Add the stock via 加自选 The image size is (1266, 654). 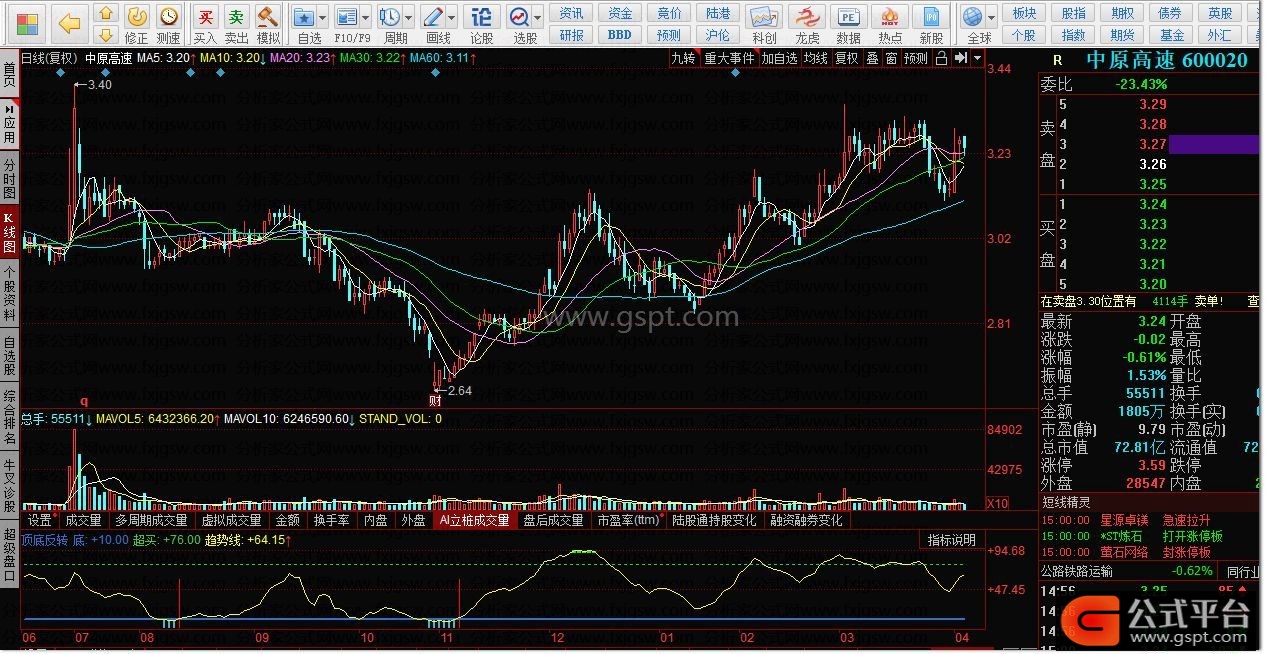[x=780, y=58]
